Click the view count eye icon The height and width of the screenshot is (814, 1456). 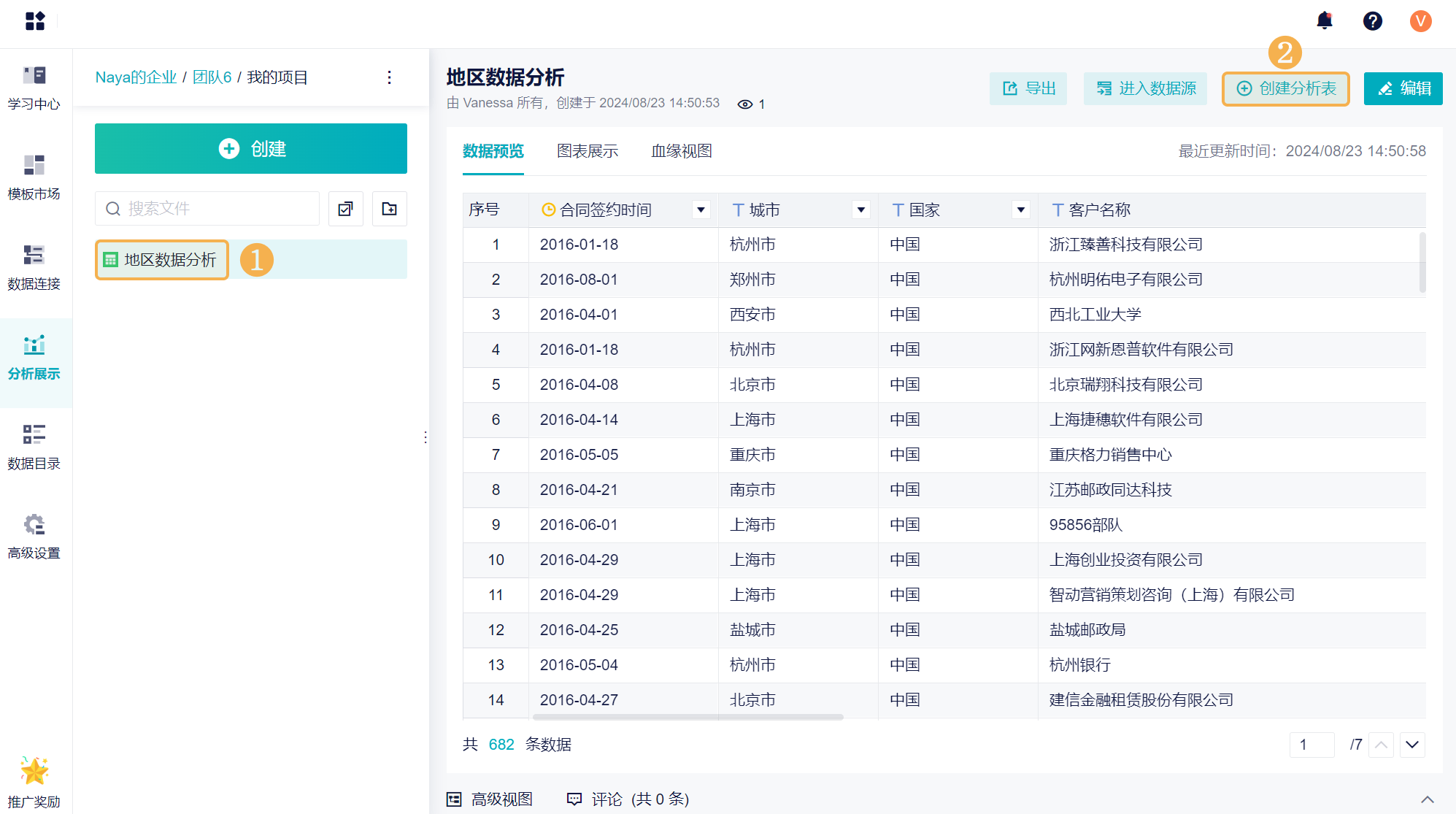[744, 104]
